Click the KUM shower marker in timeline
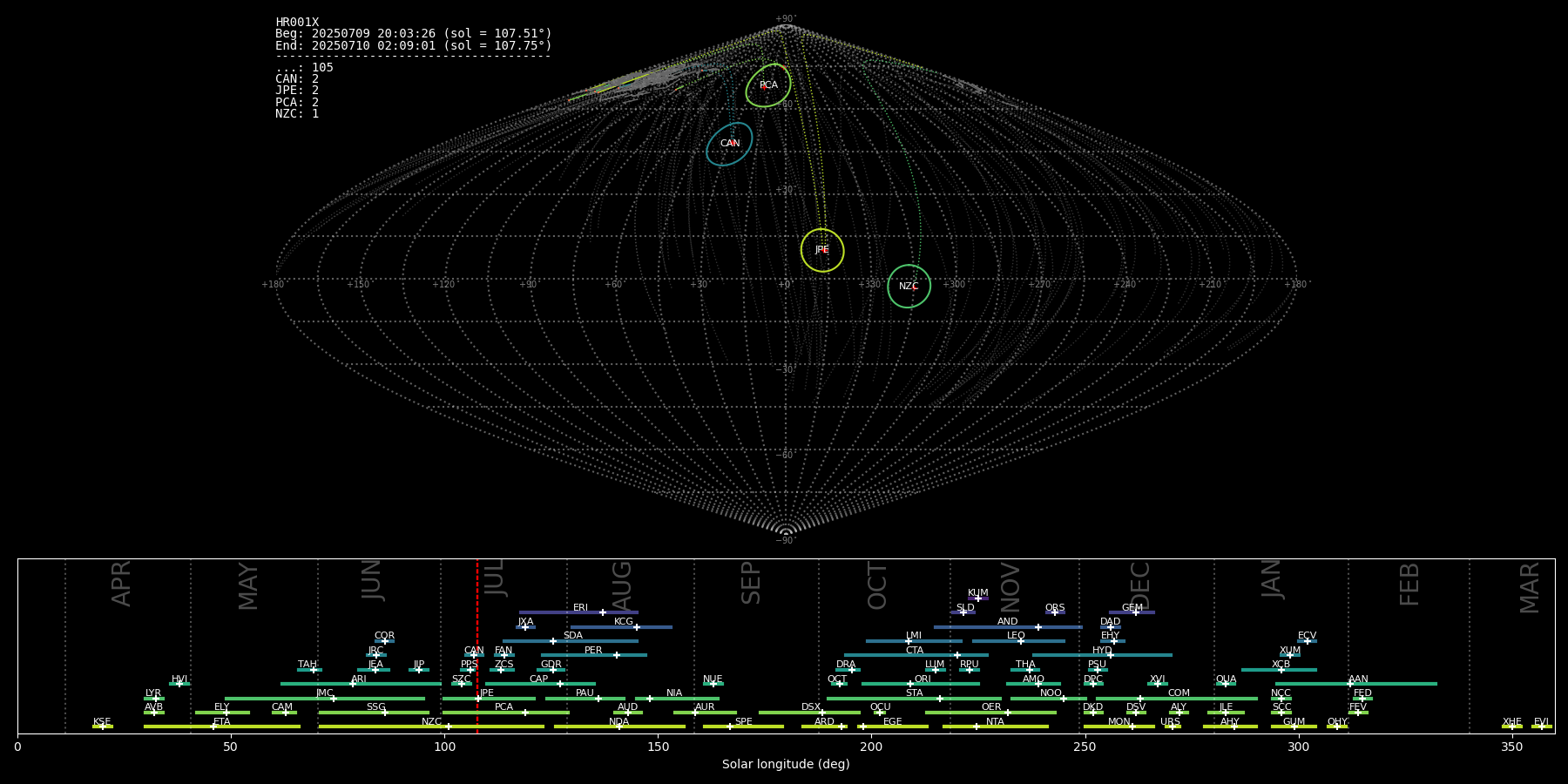Viewport: 1568px width, 784px height. pos(978,598)
